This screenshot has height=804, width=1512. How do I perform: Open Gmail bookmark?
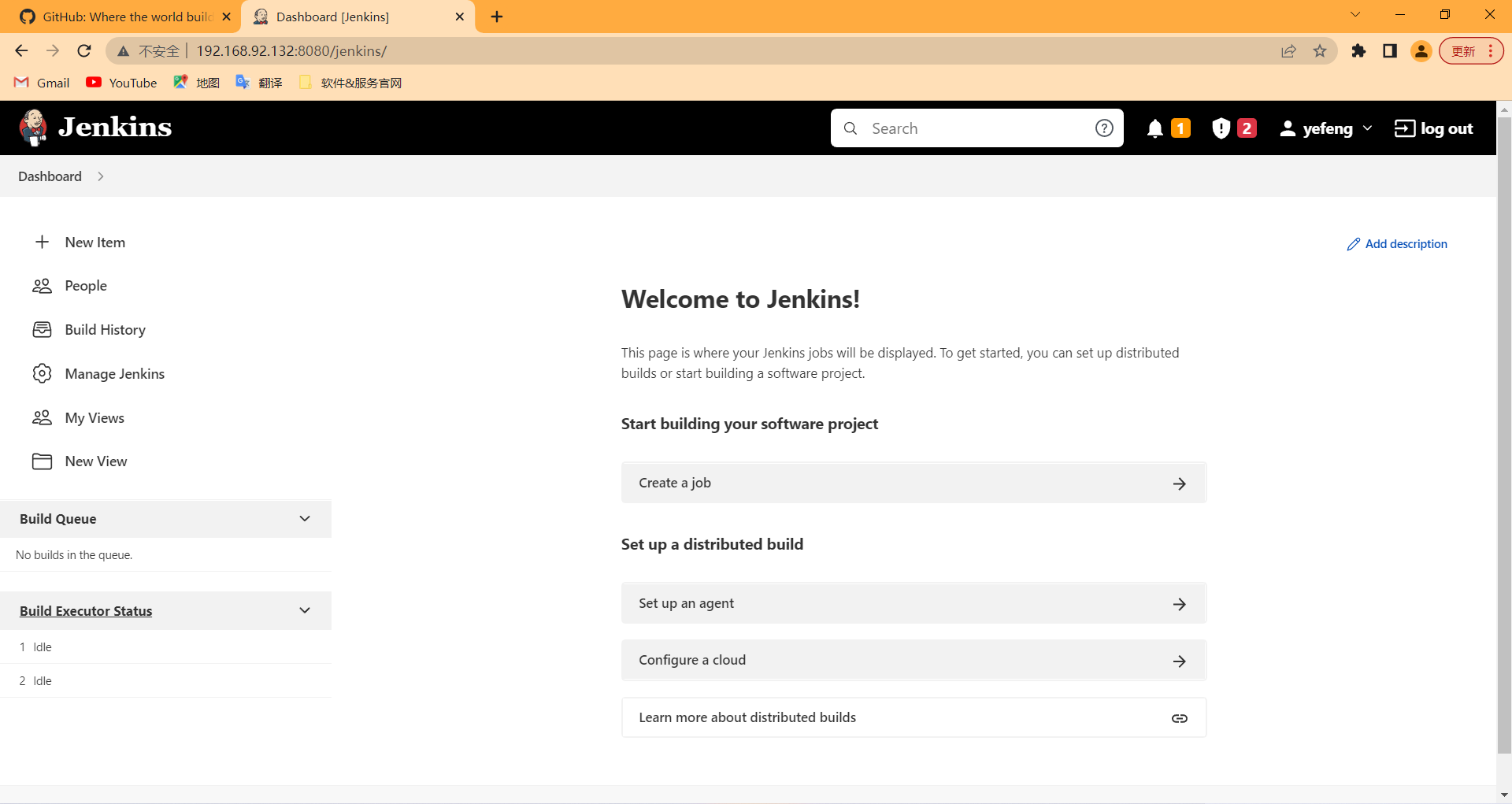(42, 83)
